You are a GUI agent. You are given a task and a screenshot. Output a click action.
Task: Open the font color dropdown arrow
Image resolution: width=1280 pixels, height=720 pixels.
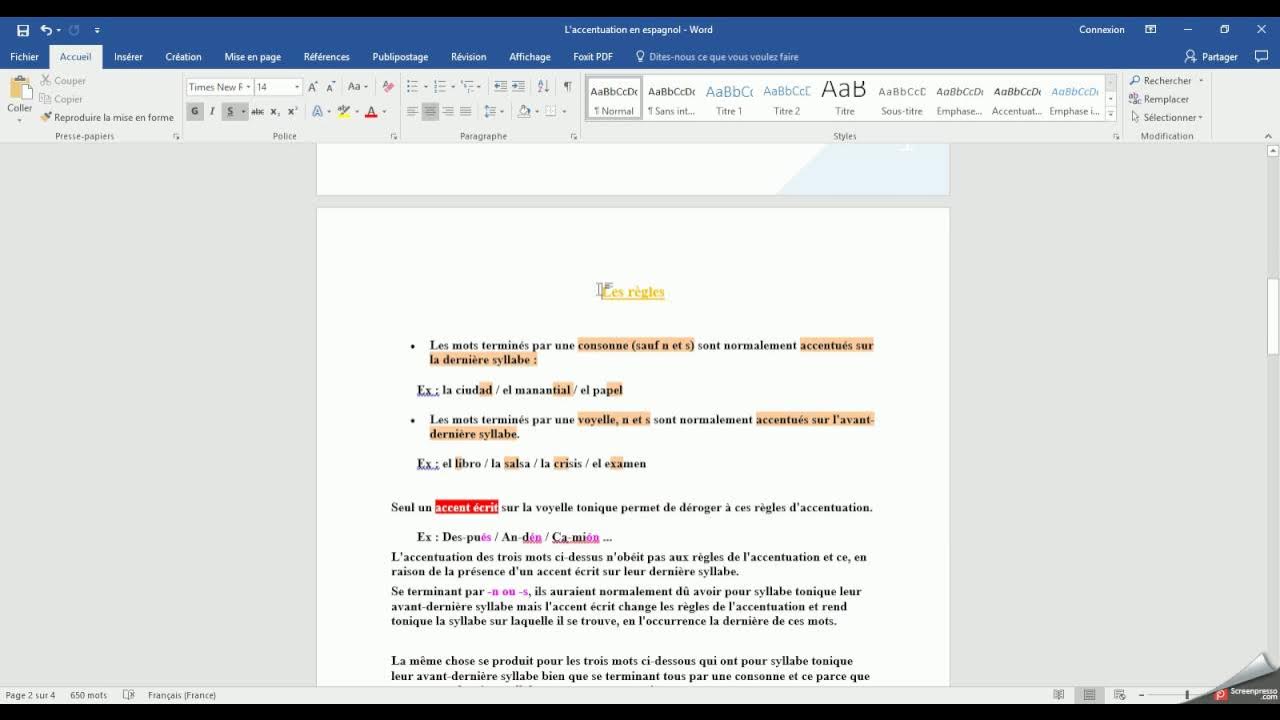pos(384,111)
